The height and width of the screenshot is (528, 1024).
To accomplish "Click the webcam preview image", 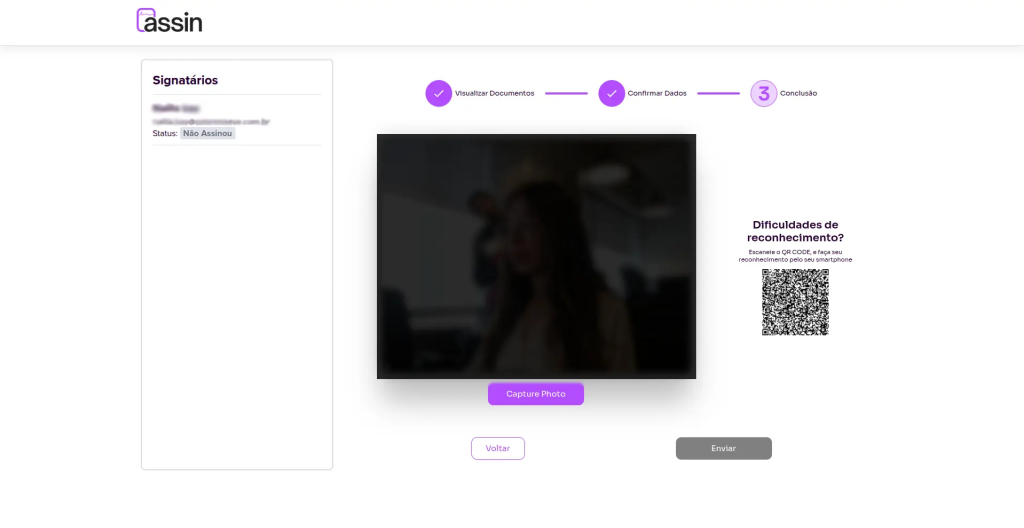I will tap(536, 256).
